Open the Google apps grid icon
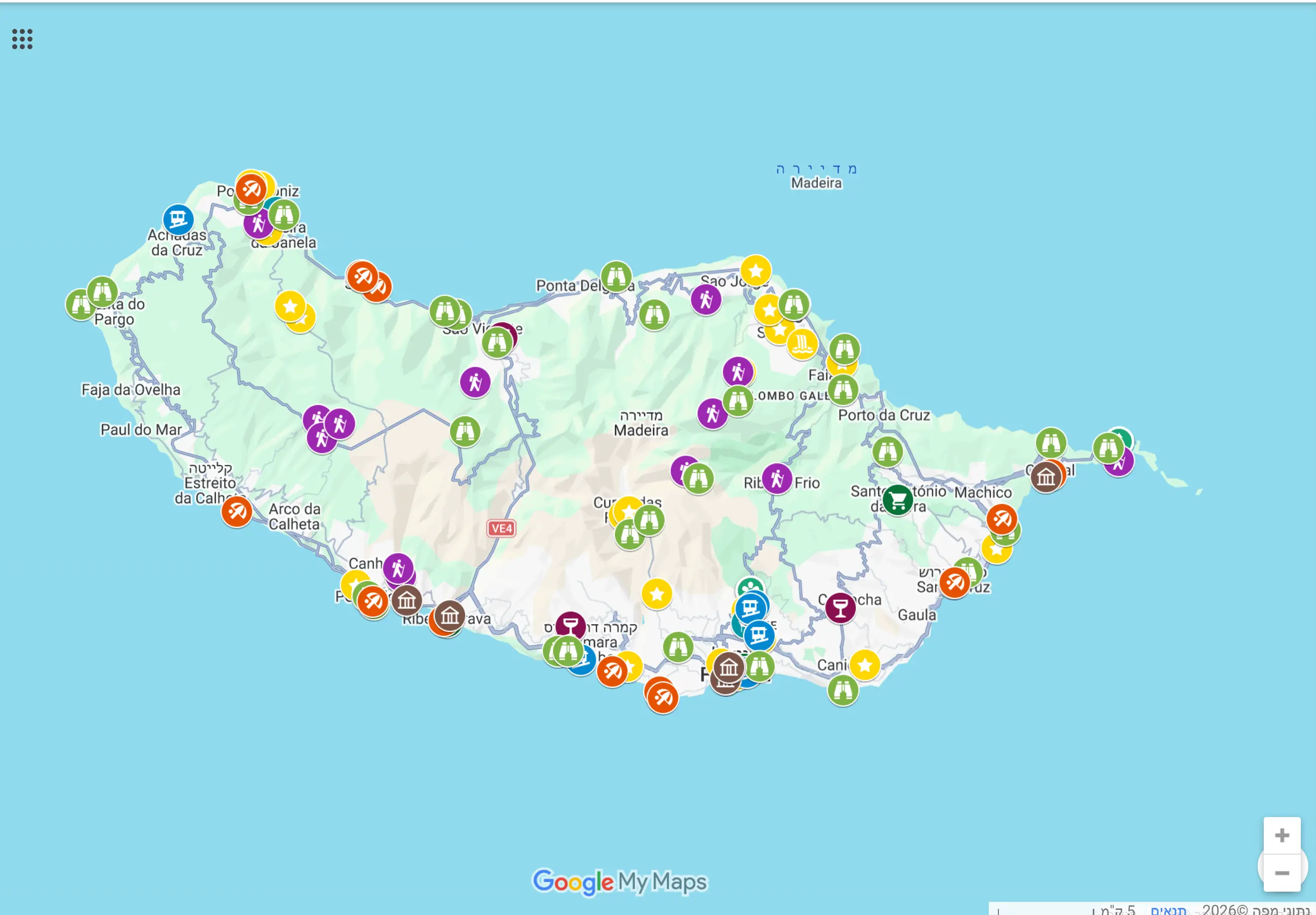This screenshot has width=1316, height=915. tap(22, 39)
